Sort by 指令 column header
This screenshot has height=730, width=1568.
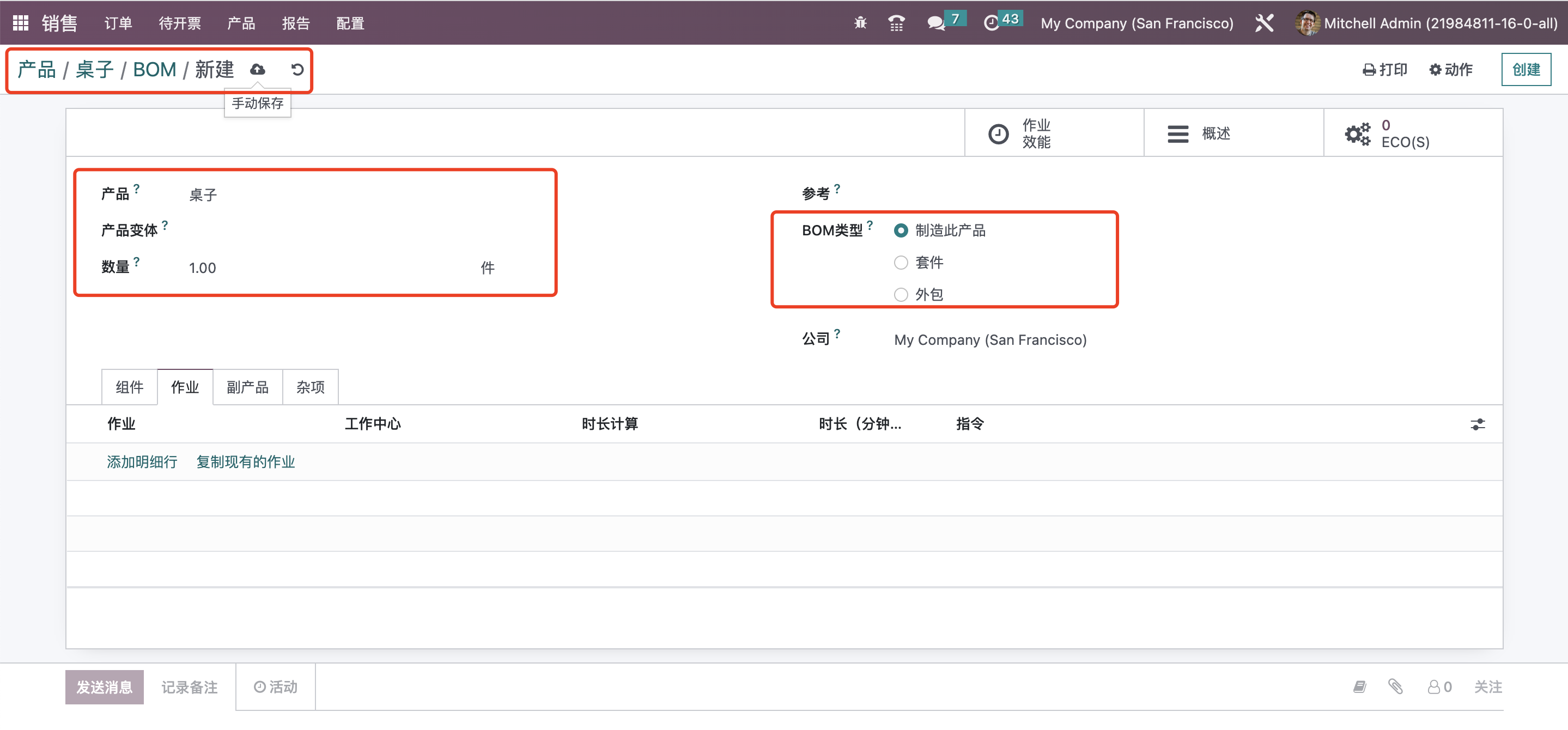(970, 424)
